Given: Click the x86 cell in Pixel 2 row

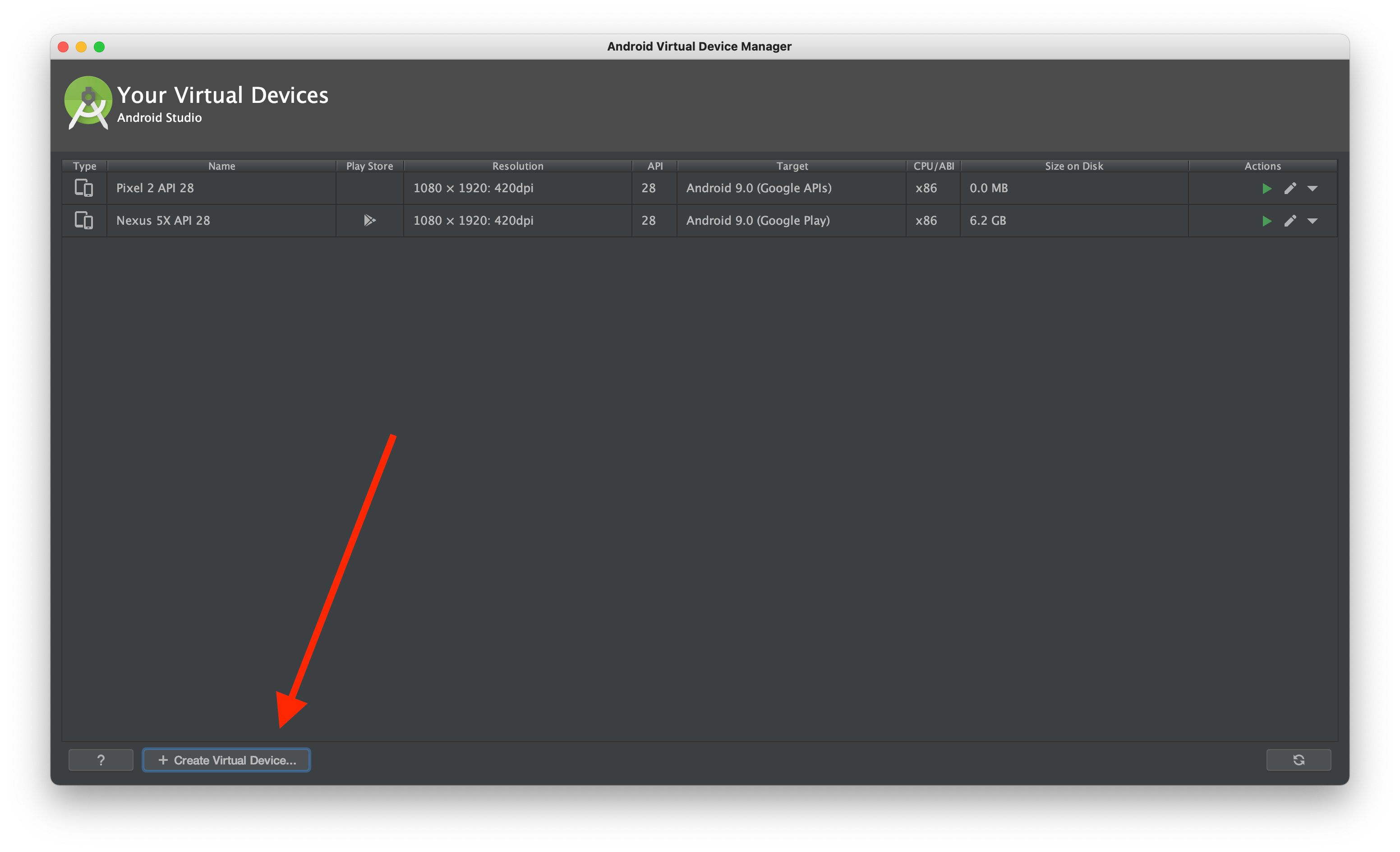Looking at the screenshot, I should [934, 188].
